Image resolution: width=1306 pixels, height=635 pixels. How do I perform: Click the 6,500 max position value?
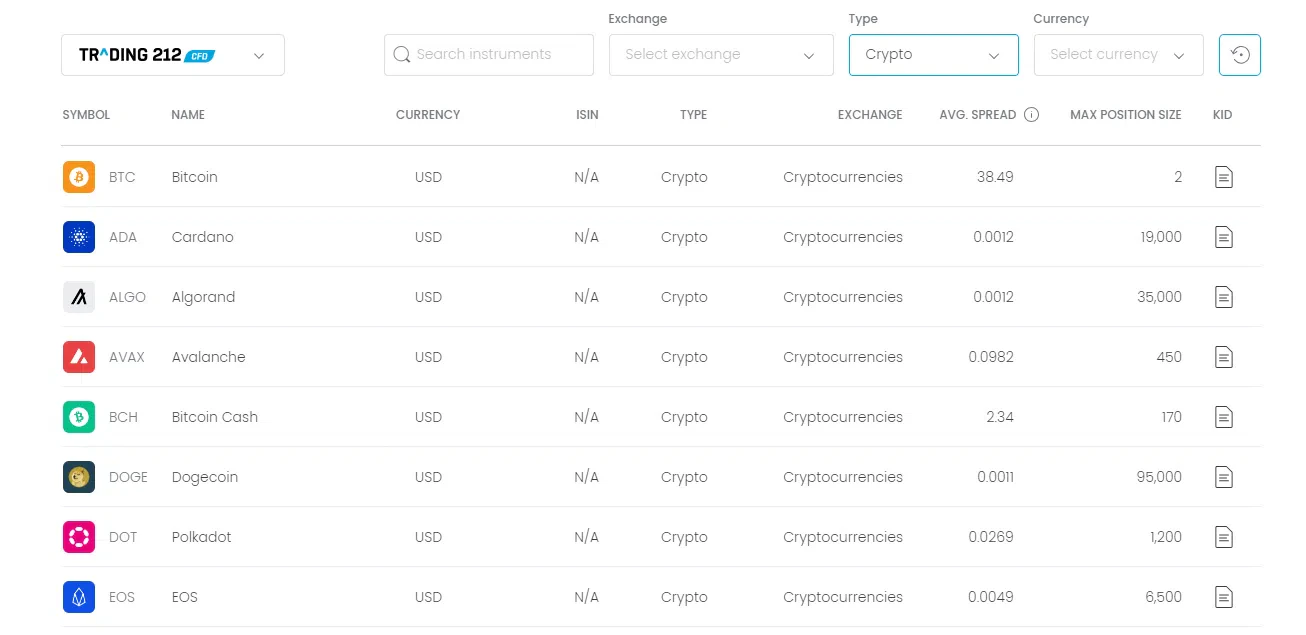click(x=1164, y=597)
